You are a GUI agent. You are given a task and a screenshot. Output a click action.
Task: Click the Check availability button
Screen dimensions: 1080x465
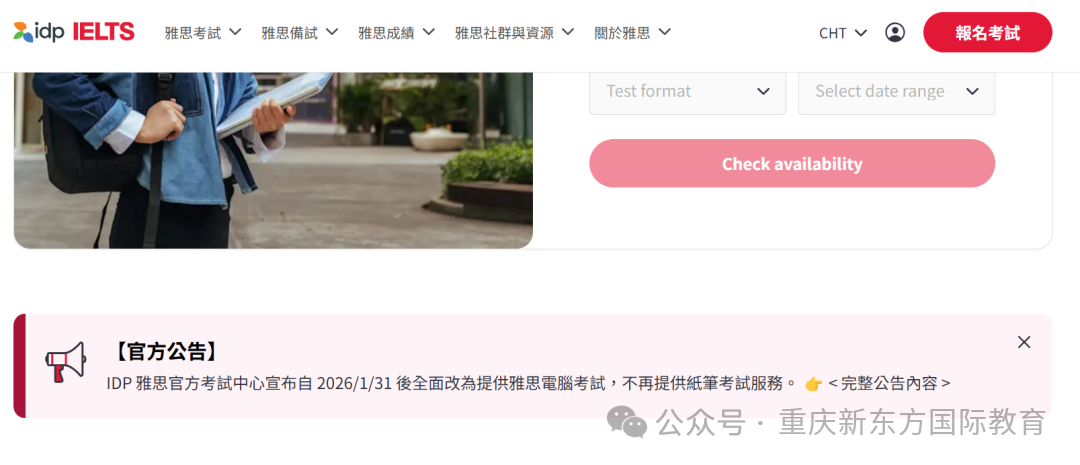pyautogui.click(x=792, y=163)
